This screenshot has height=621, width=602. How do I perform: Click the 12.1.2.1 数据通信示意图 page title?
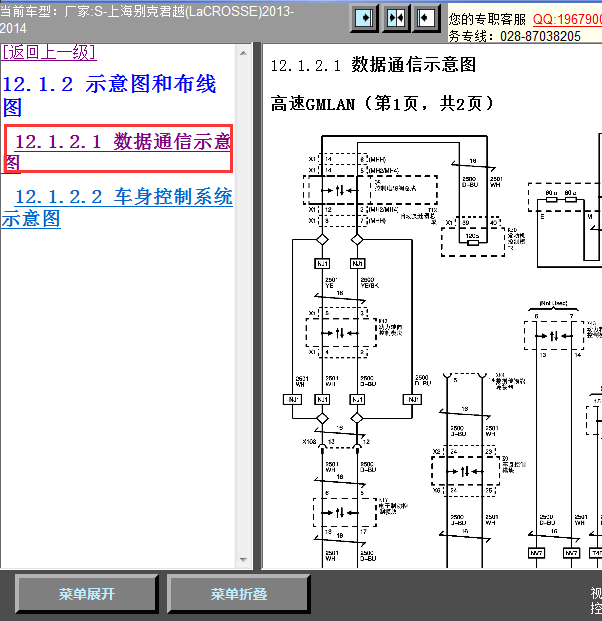(x=373, y=65)
